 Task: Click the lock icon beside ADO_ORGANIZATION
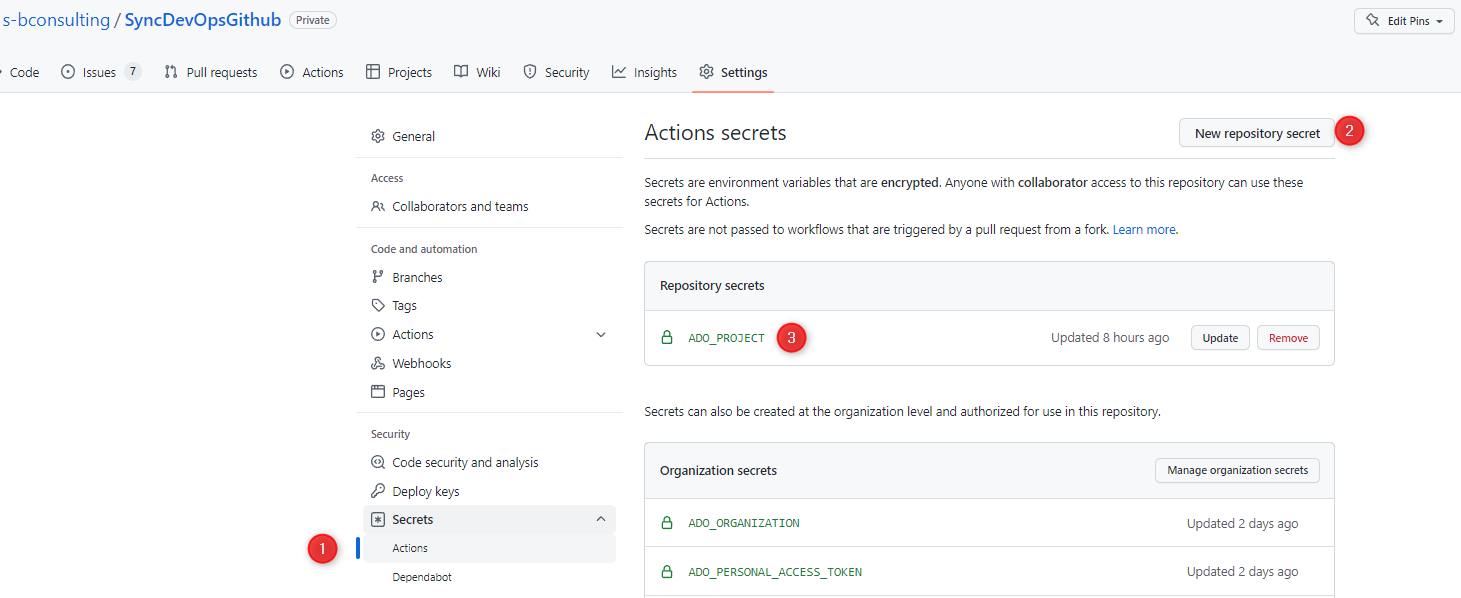coord(667,522)
